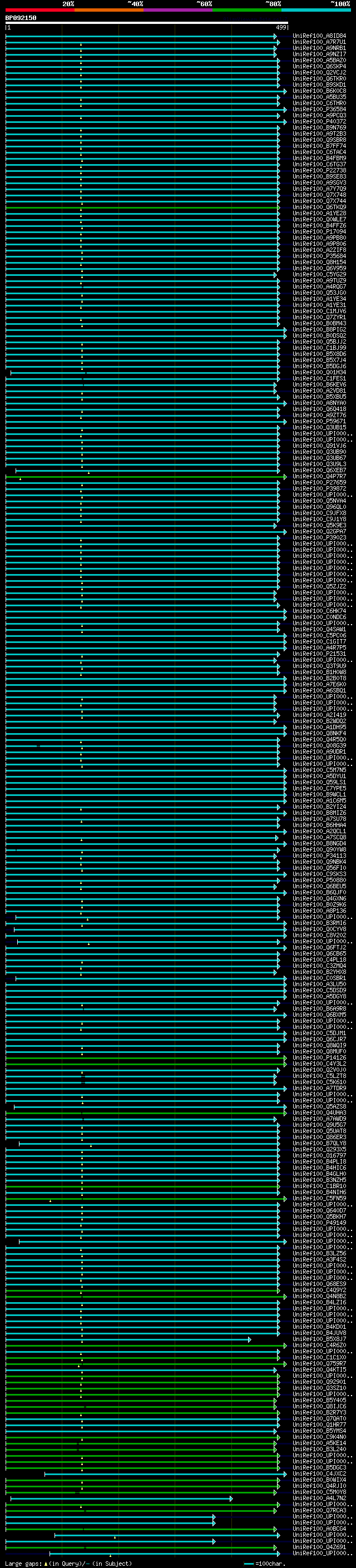Click the white query ruler bar
The image size is (356, 1568).
147,23
